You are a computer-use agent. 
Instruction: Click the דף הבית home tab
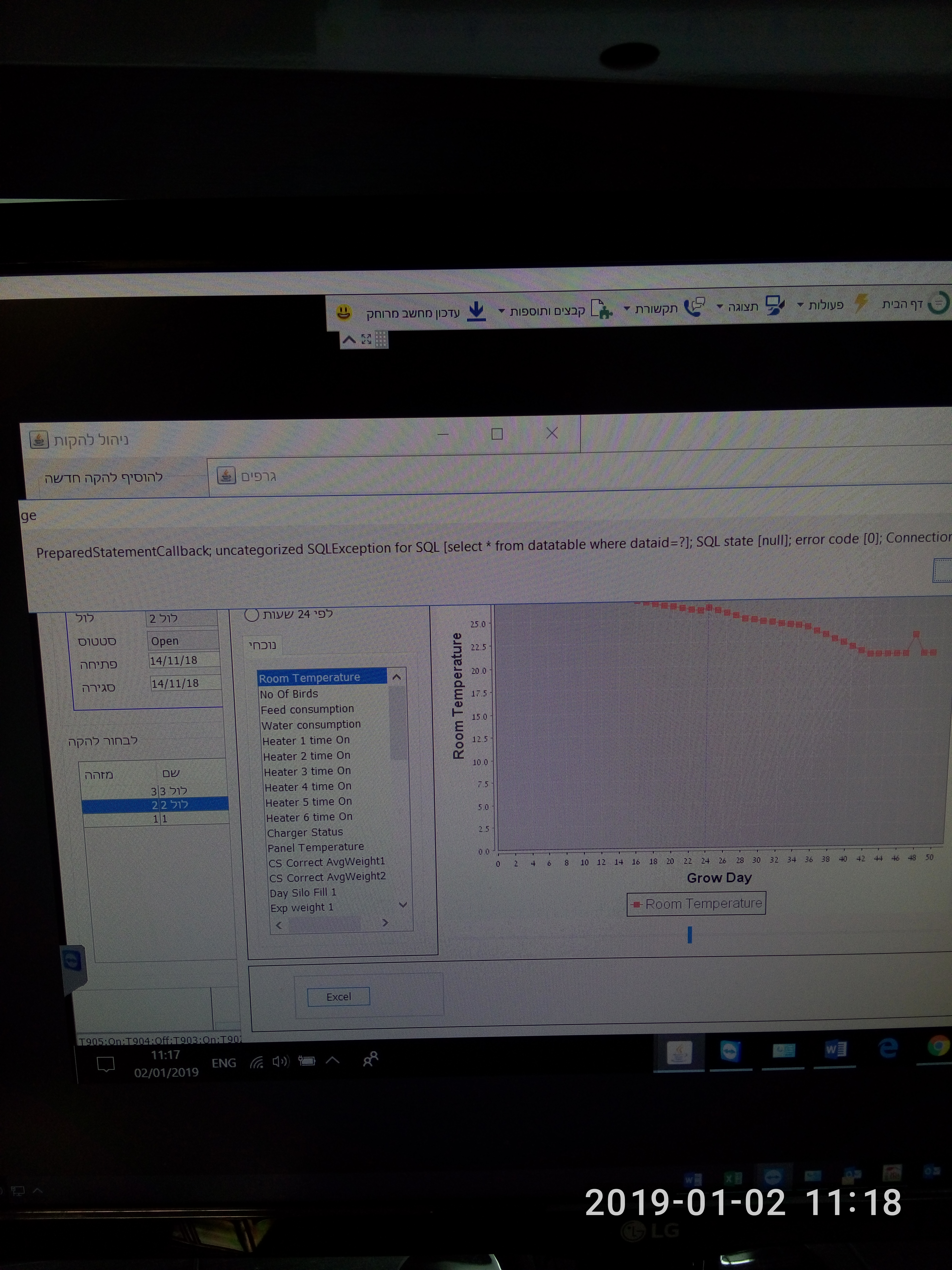click(x=902, y=304)
